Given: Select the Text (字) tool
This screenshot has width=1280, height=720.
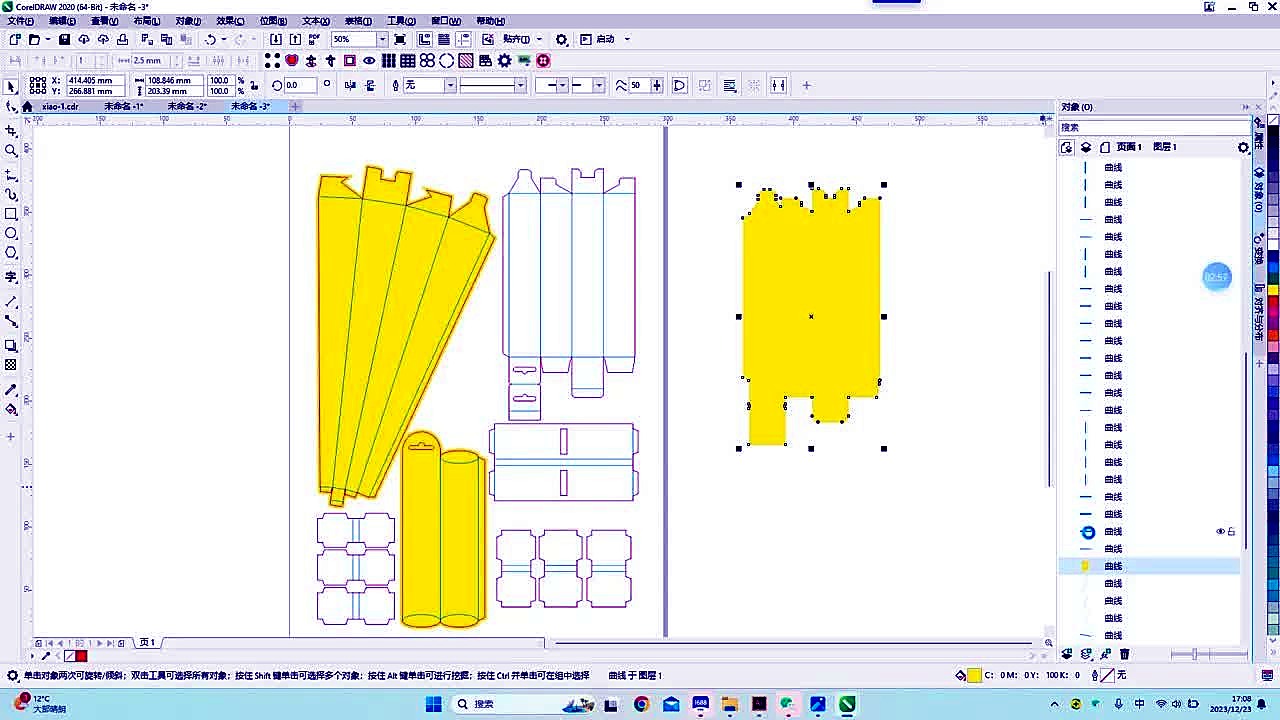Looking at the screenshot, I should tap(11, 277).
